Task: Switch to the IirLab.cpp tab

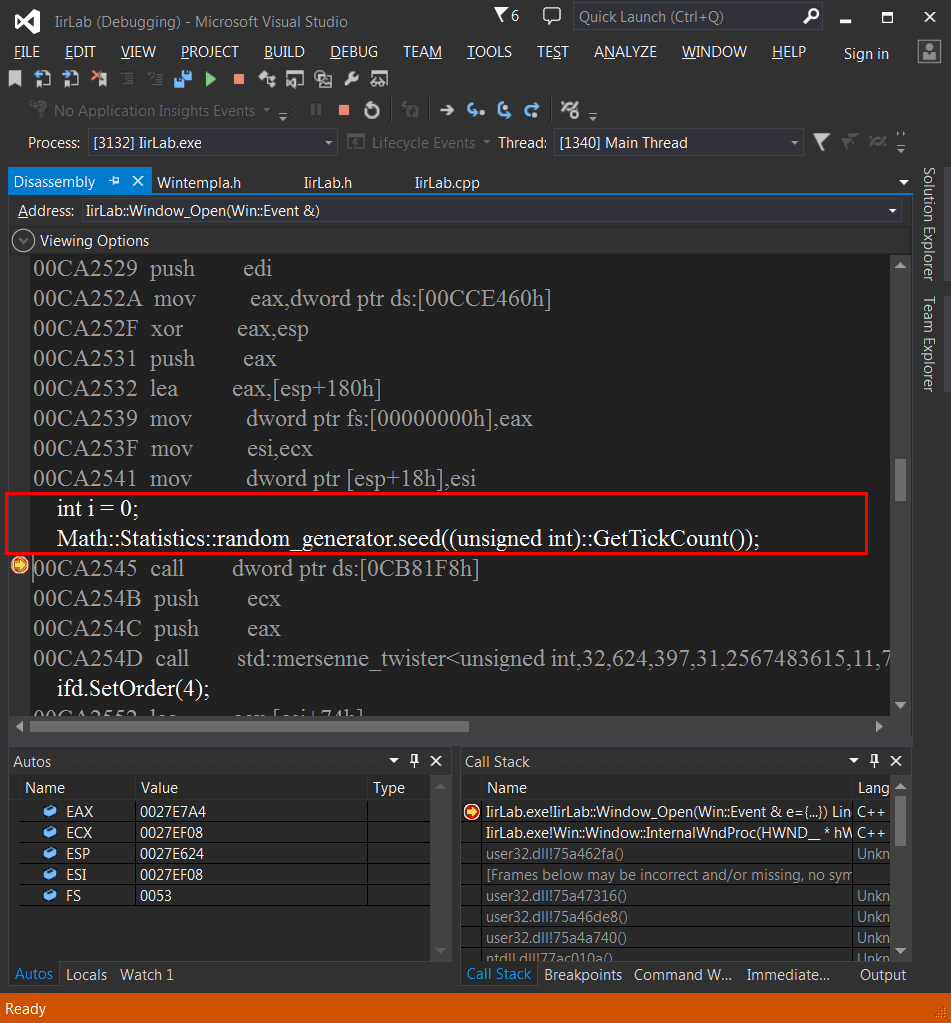Action: [447, 182]
